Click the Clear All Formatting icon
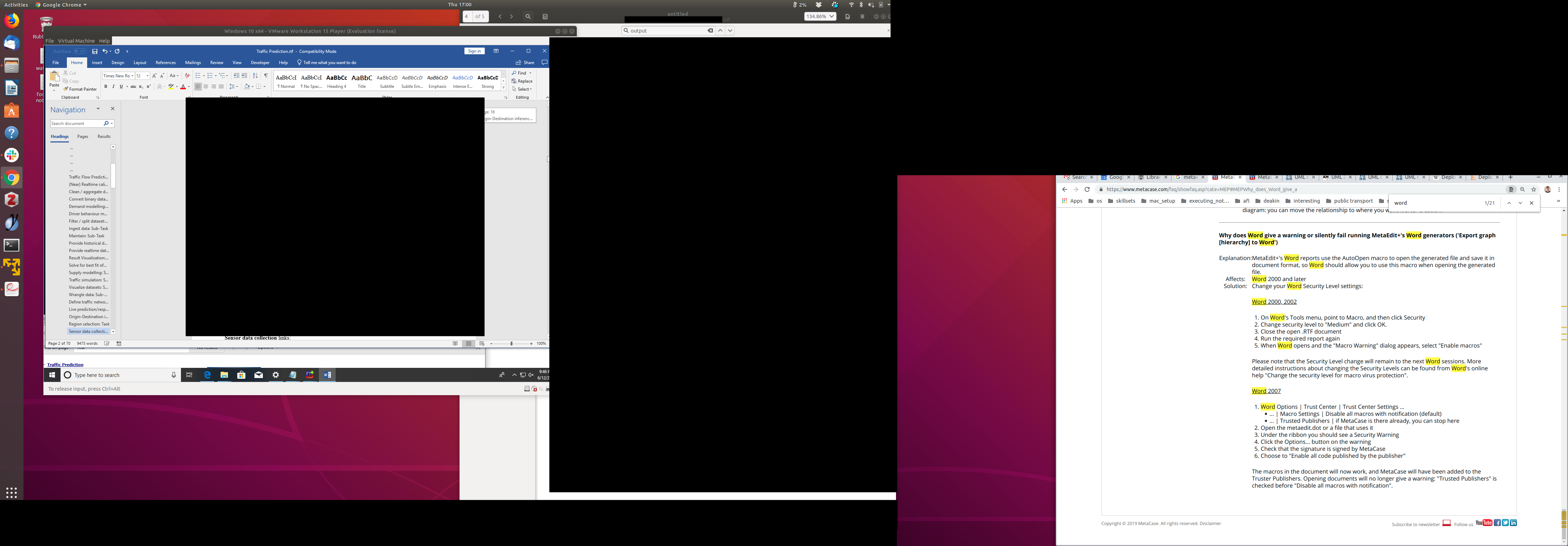The height and width of the screenshot is (546, 1568). (187, 76)
